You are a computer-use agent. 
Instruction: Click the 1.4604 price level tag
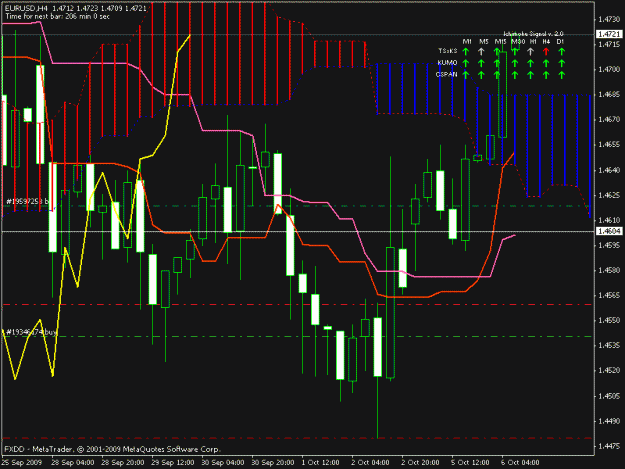609,231
